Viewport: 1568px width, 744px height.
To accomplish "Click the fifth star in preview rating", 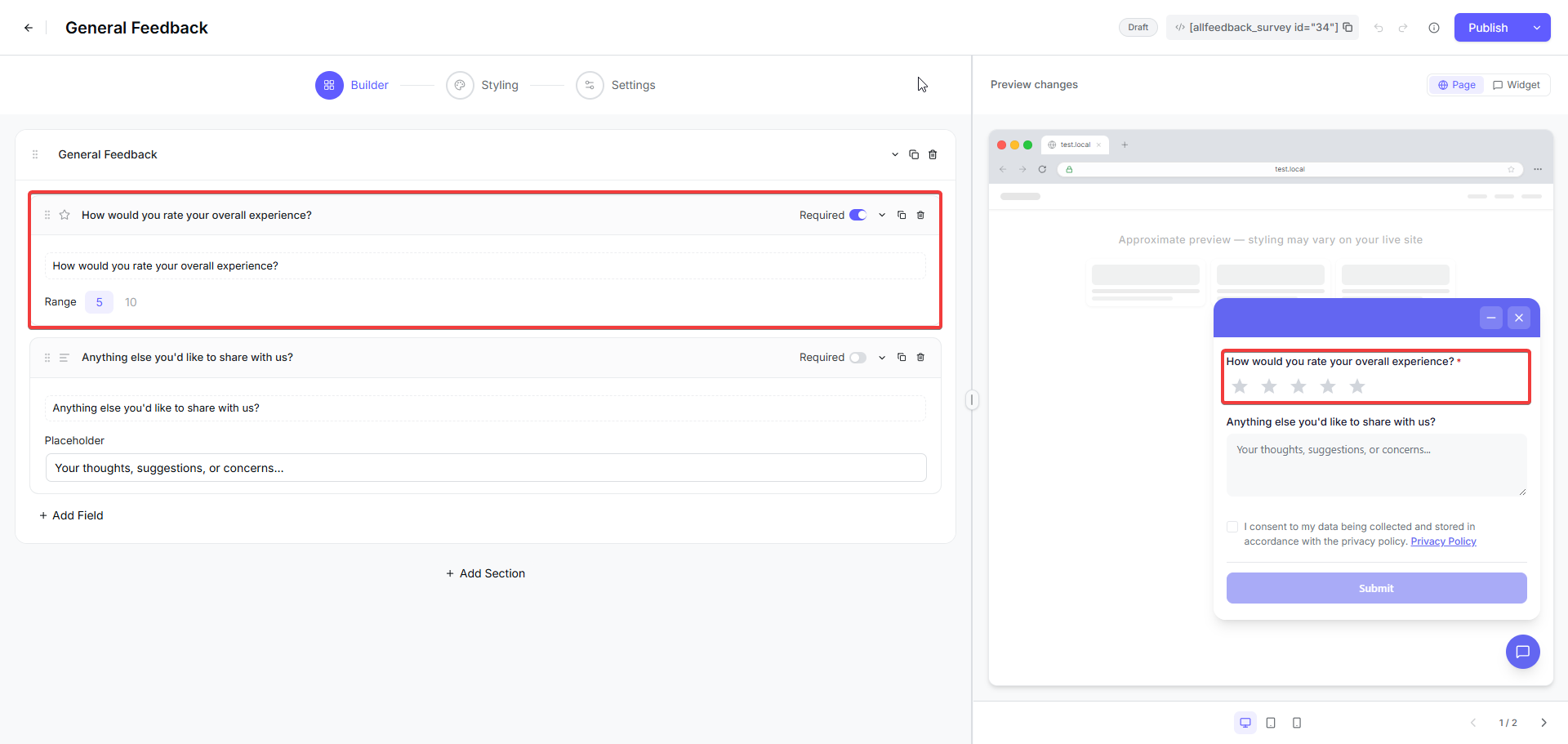I will (x=1357, y=386).
